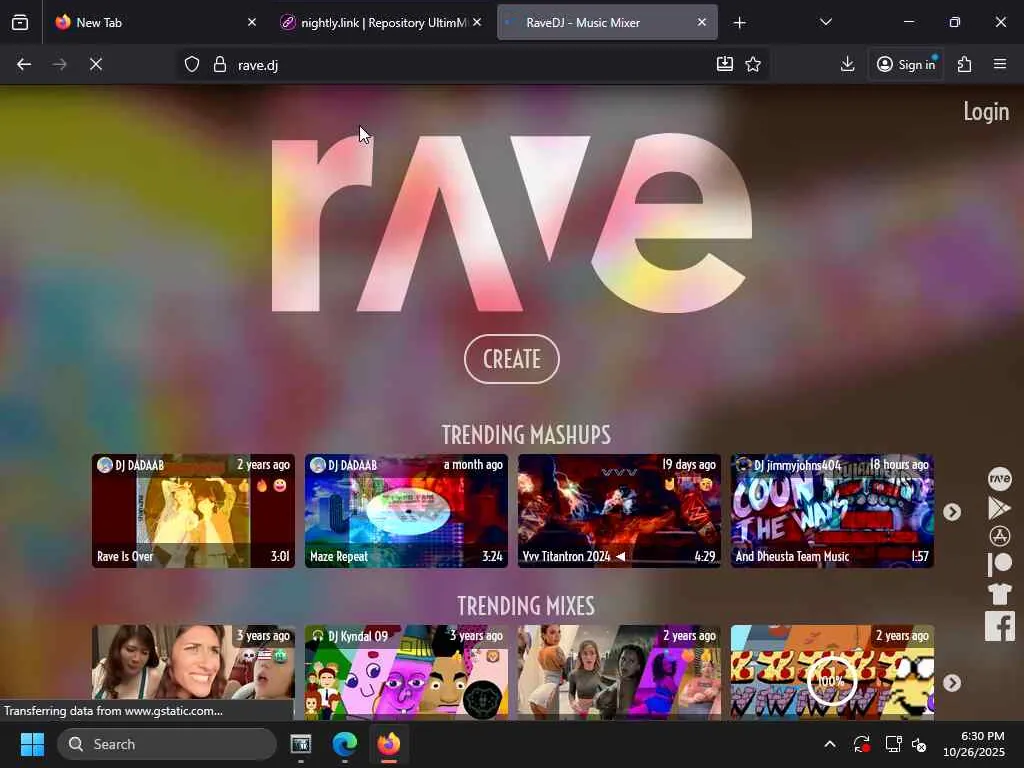The width and height of the screenshot is (1024, 768).
Task: Click DJ jimmyjohns404 name on mashup card
Action: point(797,465)
